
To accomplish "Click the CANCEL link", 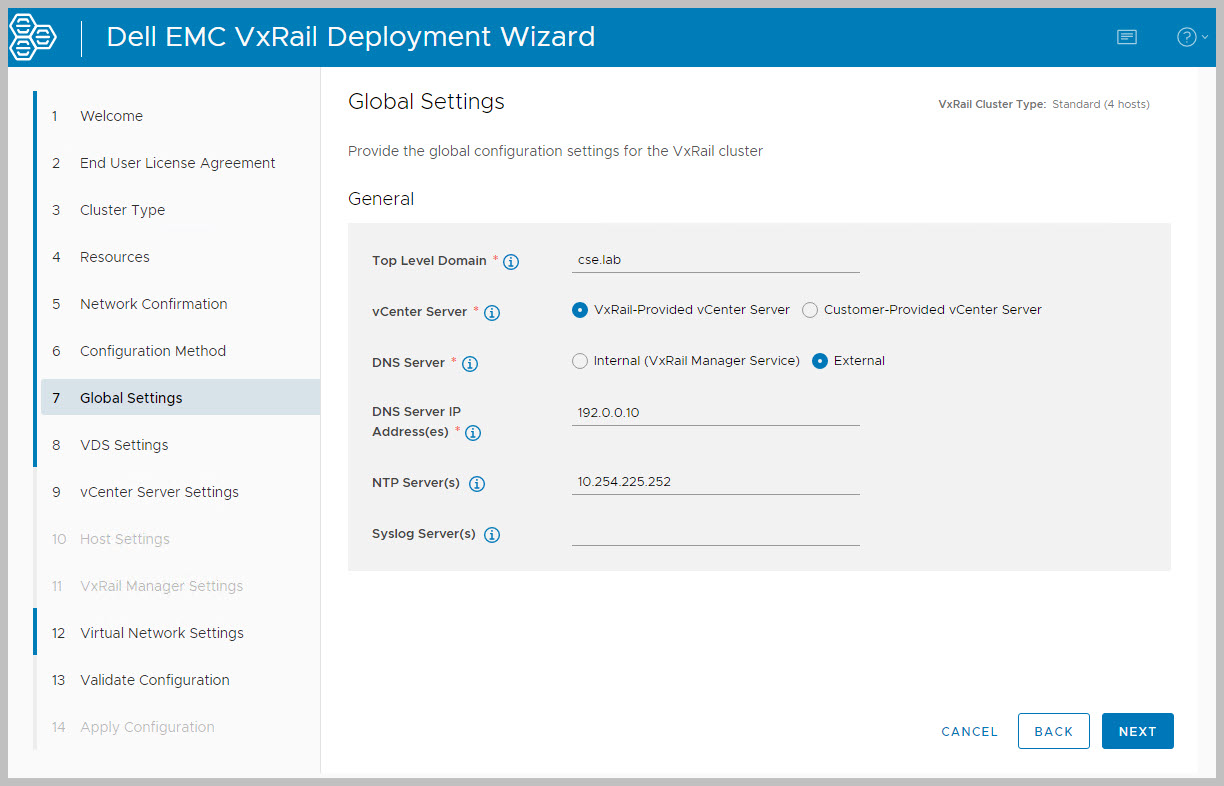I will [969, 732].
